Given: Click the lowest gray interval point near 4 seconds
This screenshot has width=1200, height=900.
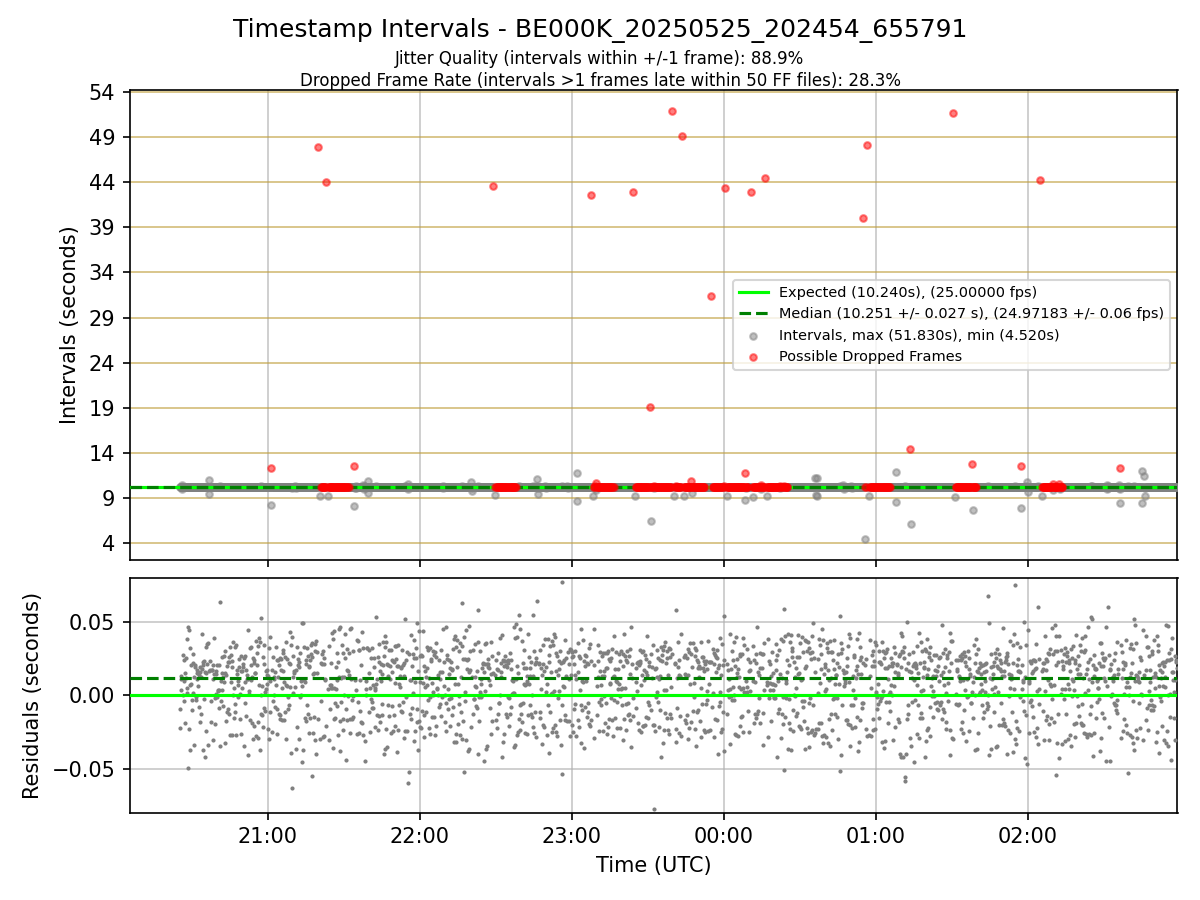Looking at the screenshot, I should [x=865, y=539].
